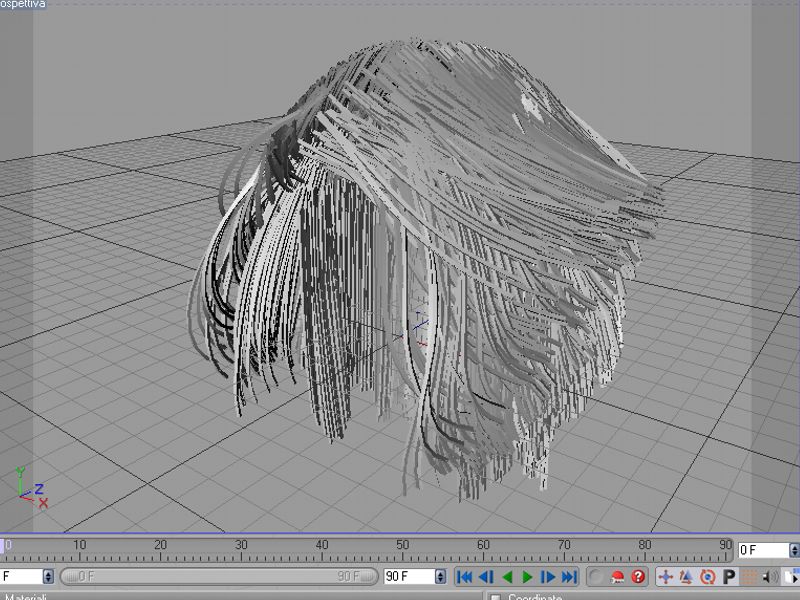
Task: Click the Materiali panel title
Action: point(24,596)
